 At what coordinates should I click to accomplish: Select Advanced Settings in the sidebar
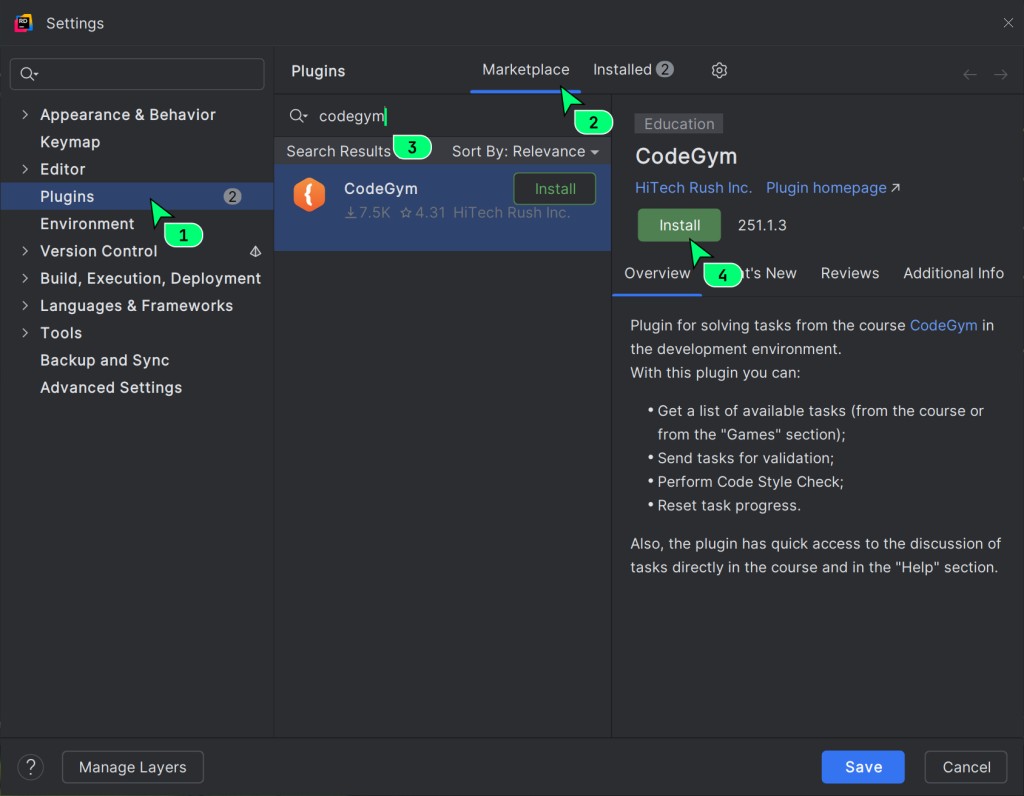[x=111, y=388]
